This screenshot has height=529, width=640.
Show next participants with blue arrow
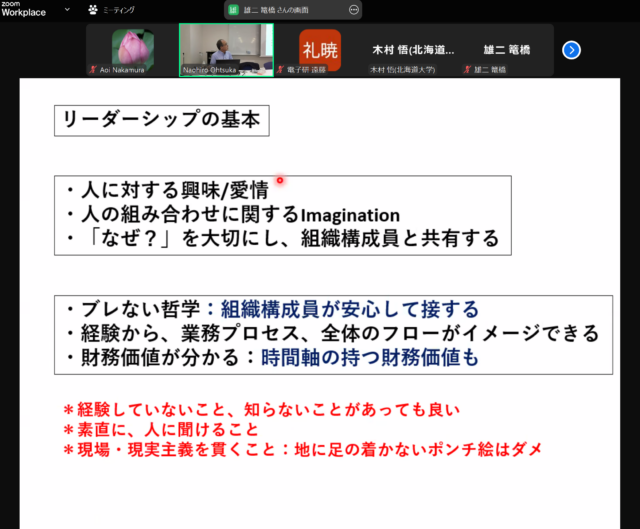(571, 49)
